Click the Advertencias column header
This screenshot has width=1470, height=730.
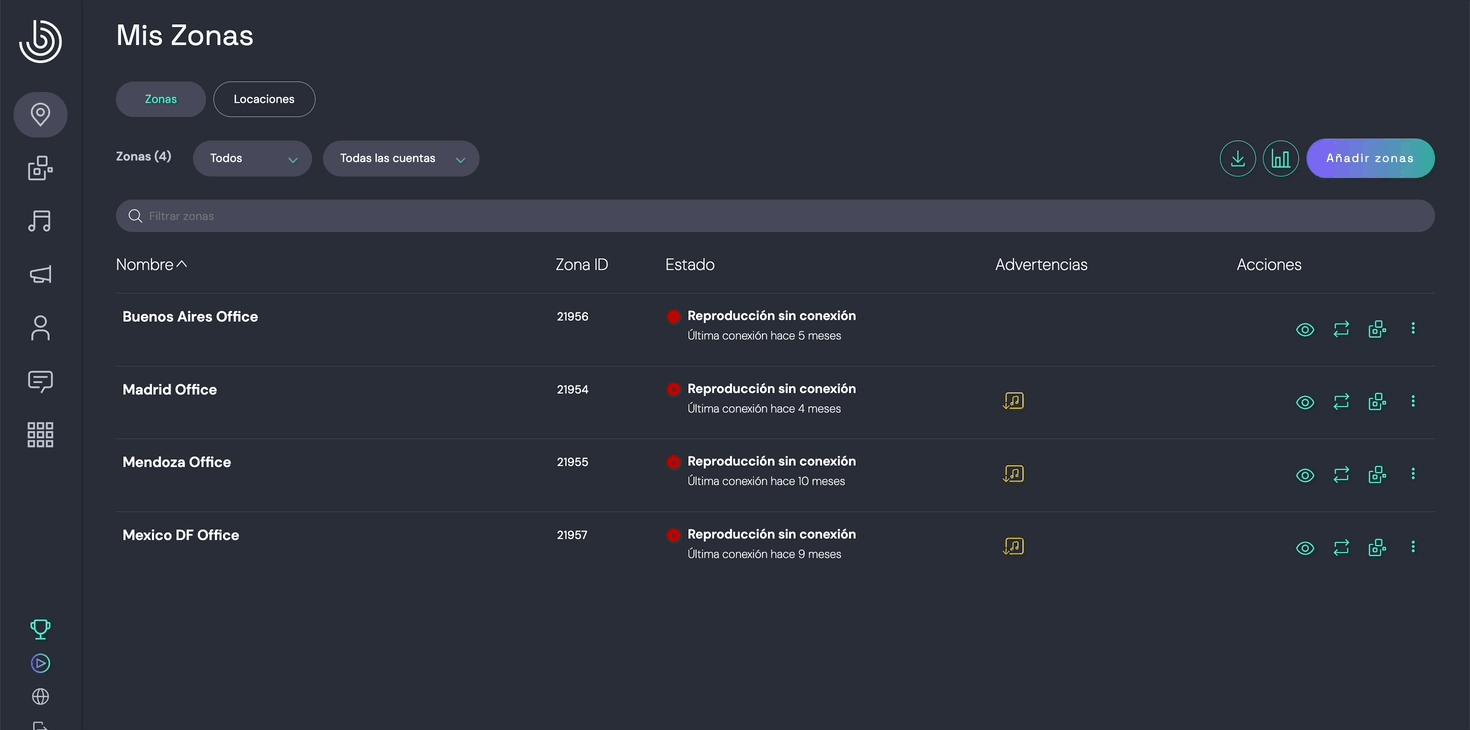coord(1041,265)
